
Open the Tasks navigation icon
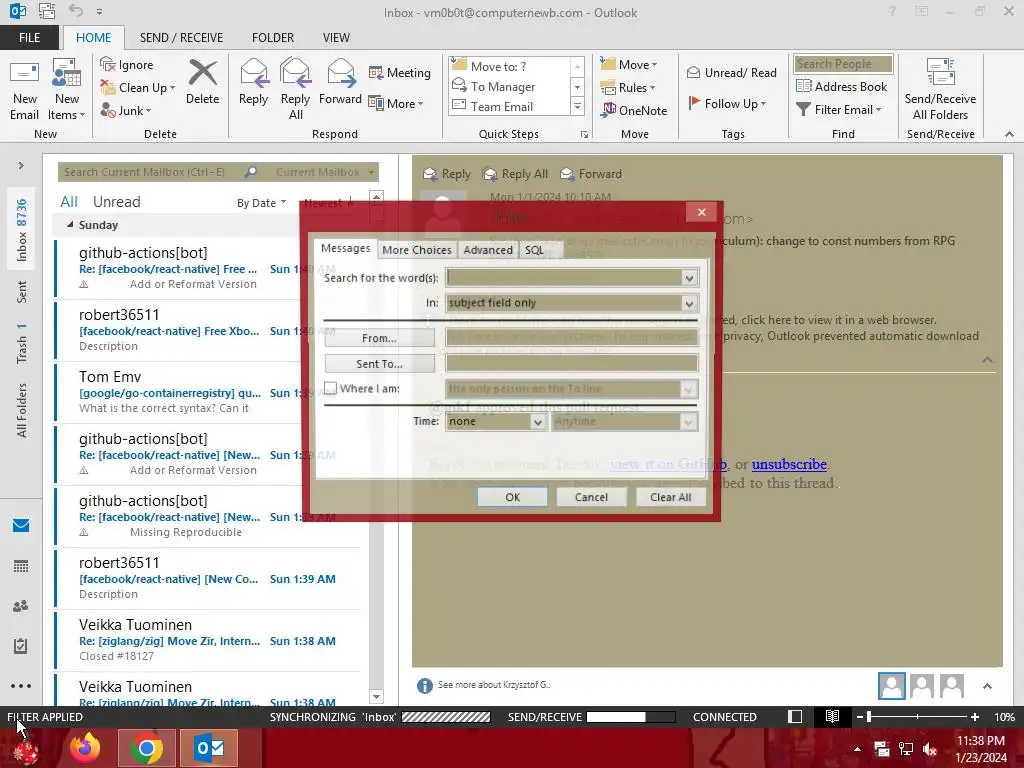coord(21,646)
